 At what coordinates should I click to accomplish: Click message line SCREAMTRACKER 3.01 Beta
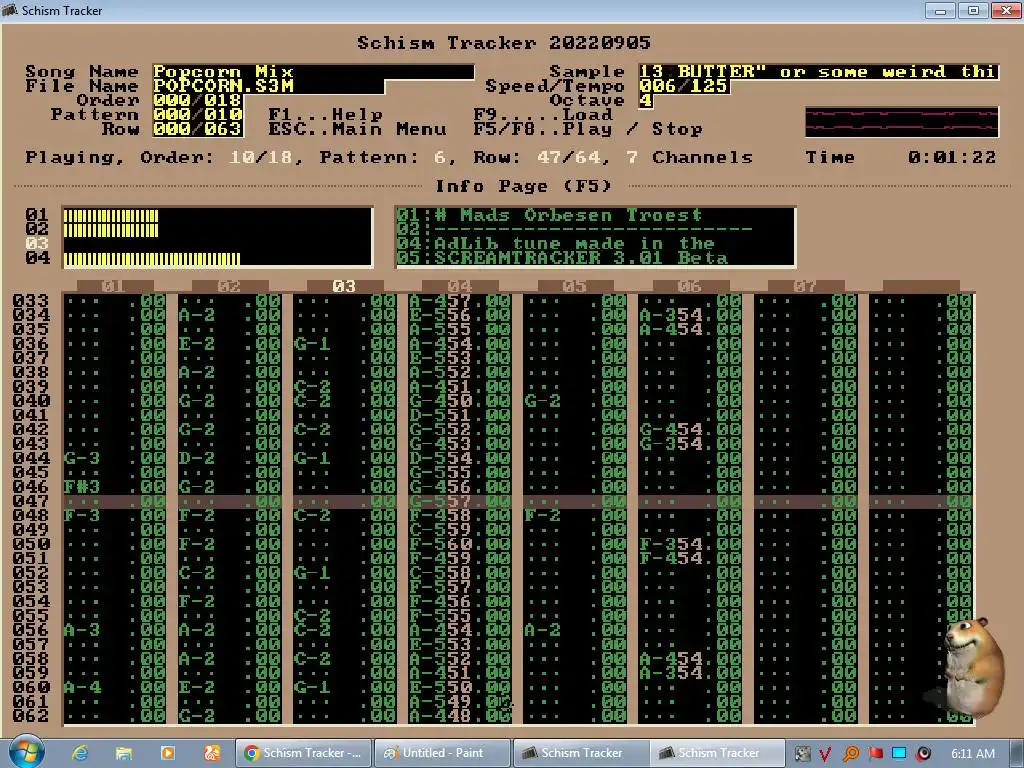[x=581, y=259]
